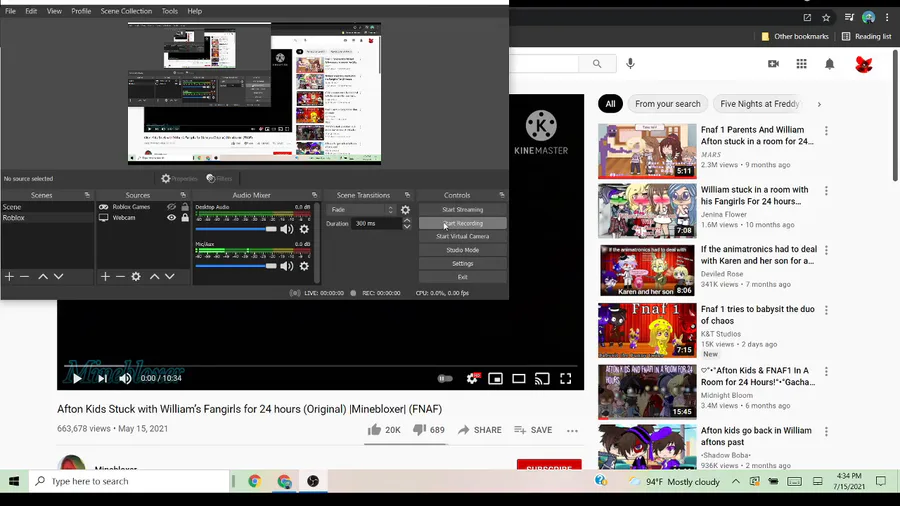
Task: Increase transition duration with up arrow
Action: tap(407, 221)
